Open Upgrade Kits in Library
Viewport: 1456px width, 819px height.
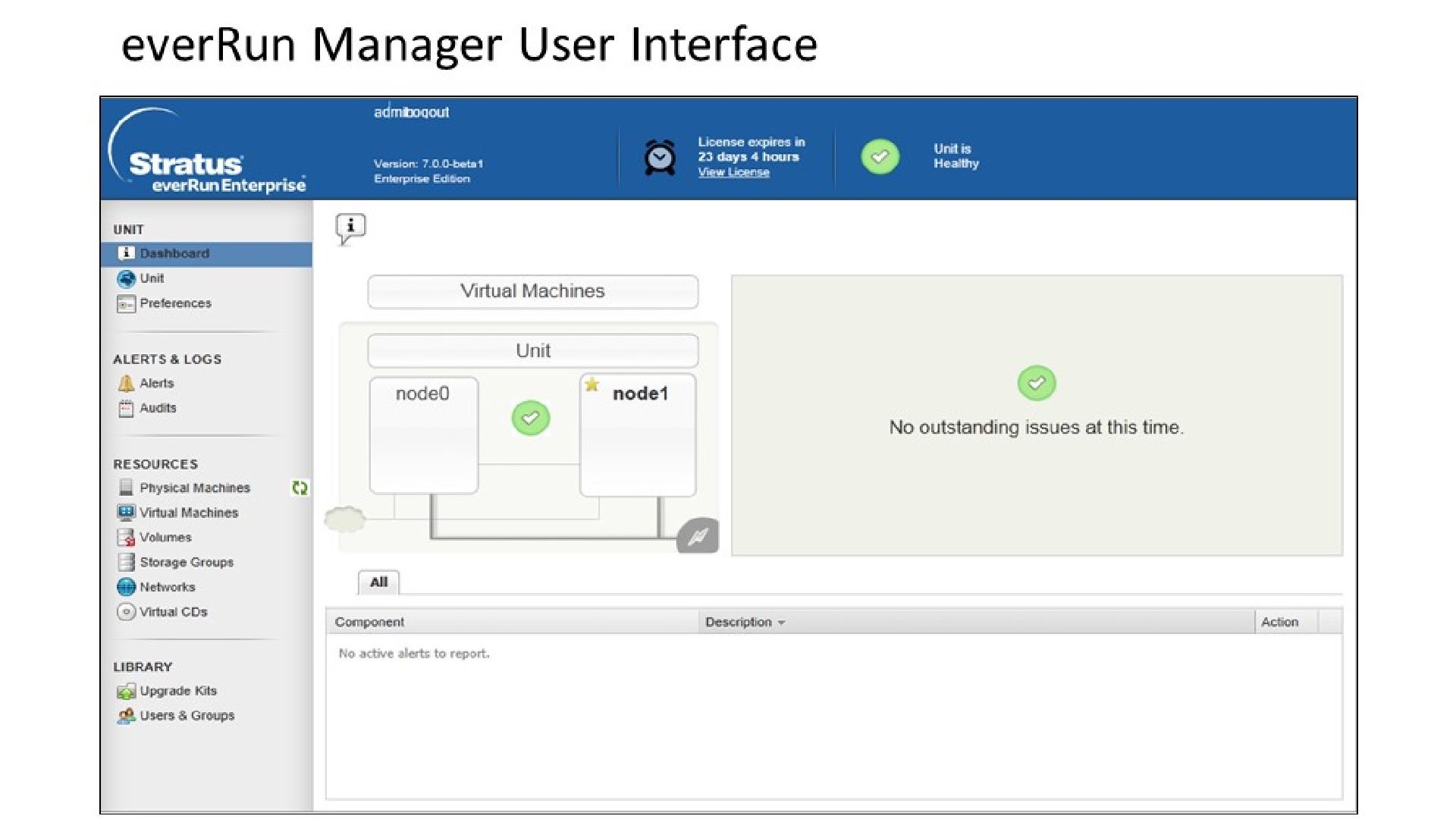tap(178, 692)
